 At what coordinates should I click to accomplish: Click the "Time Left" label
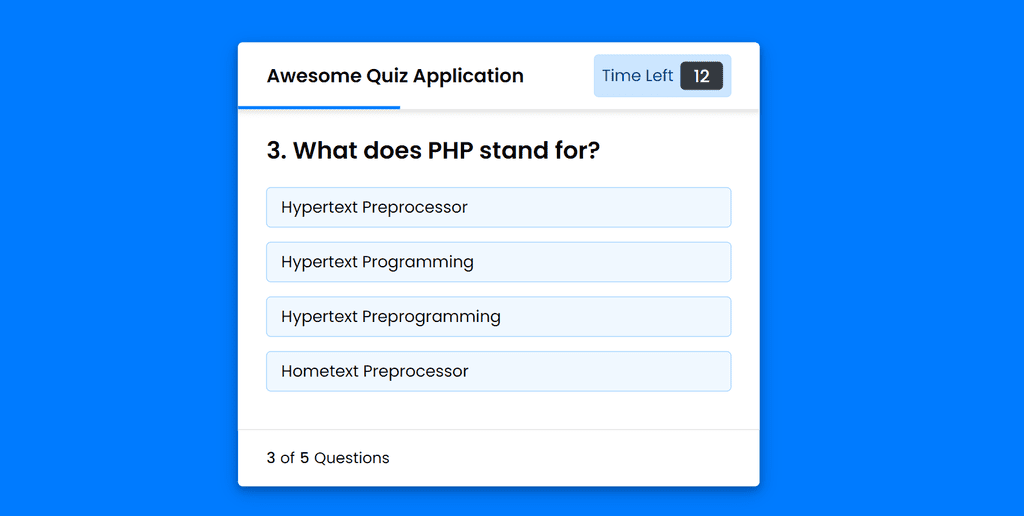click(x=637, y=76)
